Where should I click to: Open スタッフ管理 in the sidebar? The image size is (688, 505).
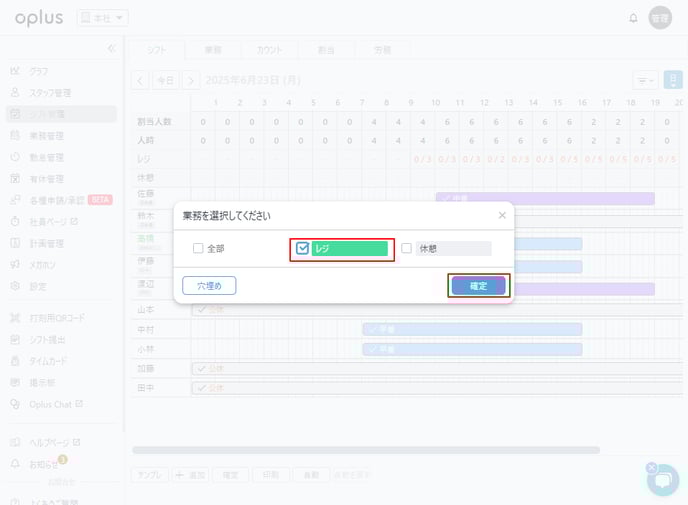click(48, 92)
